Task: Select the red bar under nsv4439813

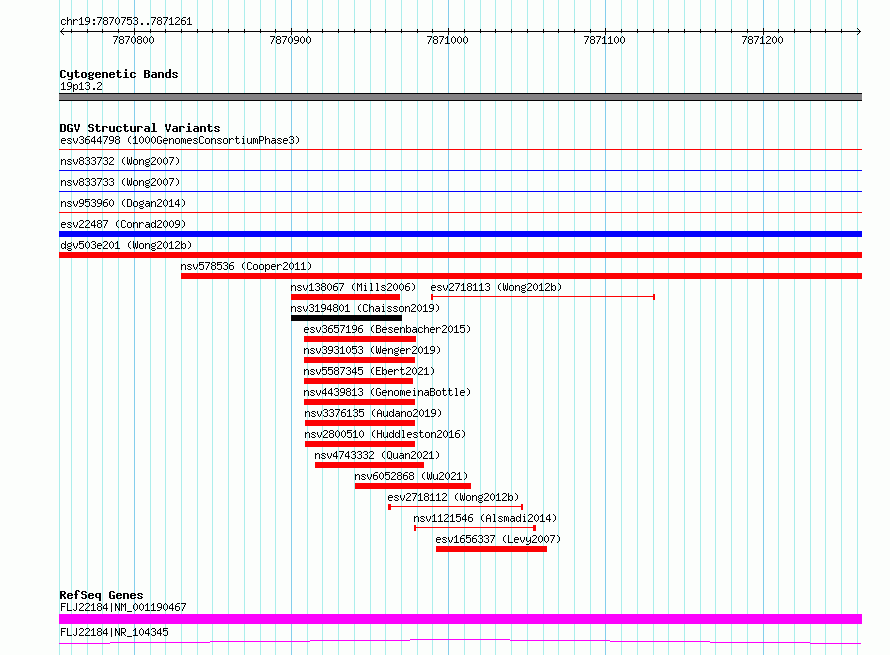Action: (359, 402)
